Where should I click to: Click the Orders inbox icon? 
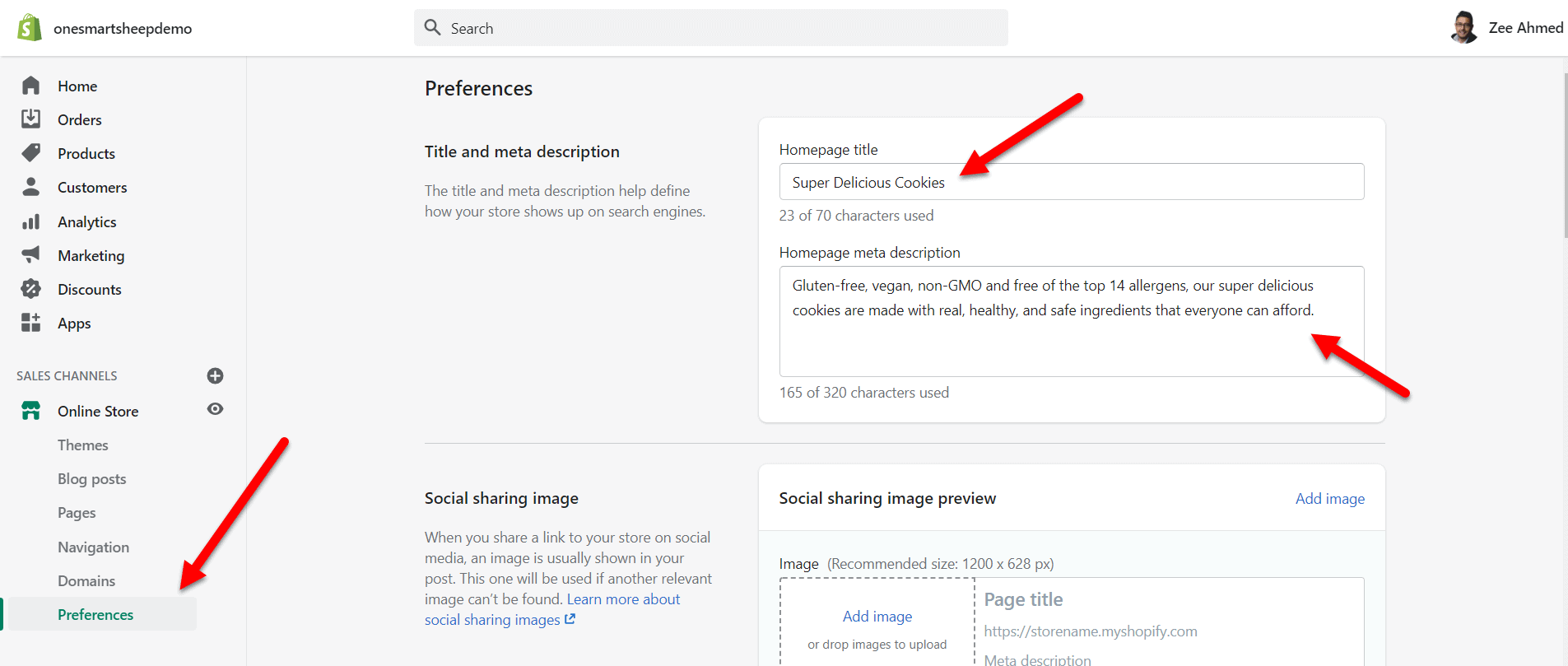click(31, 119)
